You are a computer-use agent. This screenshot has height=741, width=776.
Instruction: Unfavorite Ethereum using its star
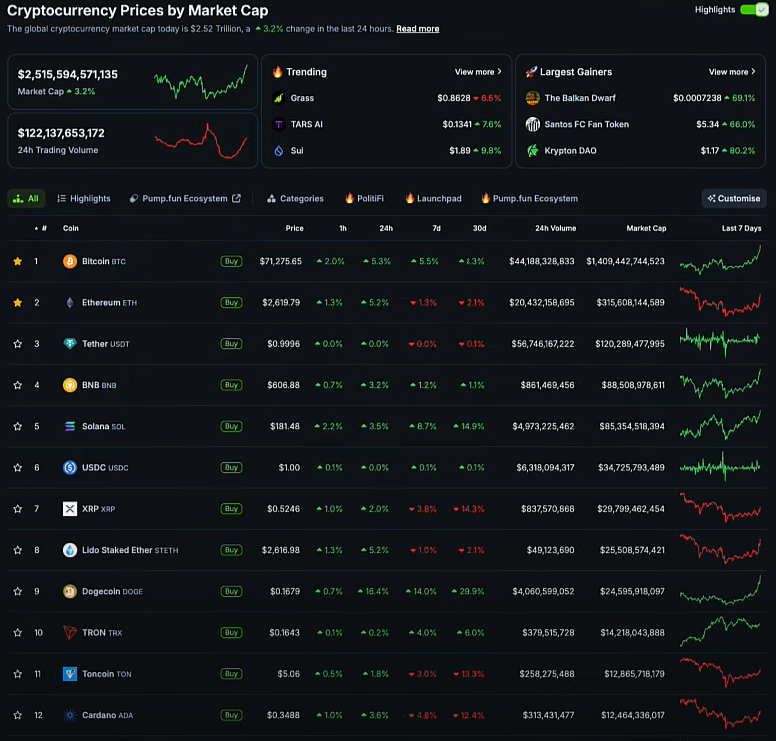(18, 302)
